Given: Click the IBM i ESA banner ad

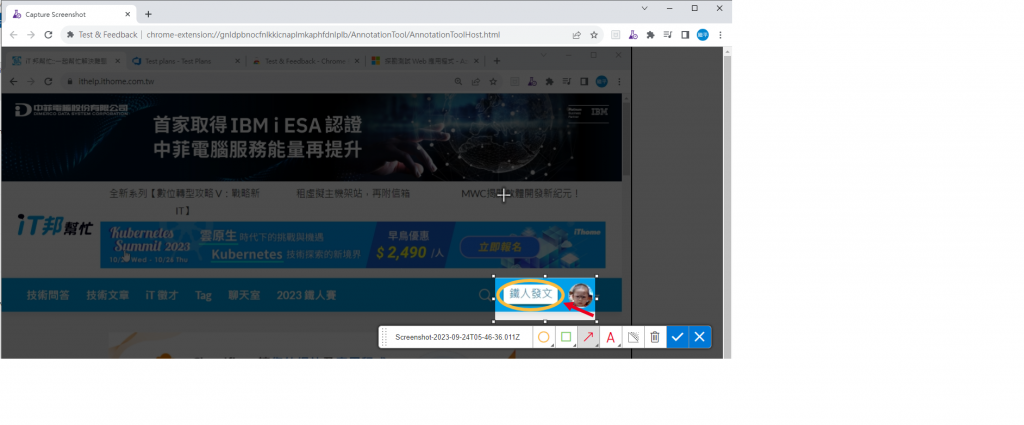Looking at the screenshot, I should click(x=312, y=137).
